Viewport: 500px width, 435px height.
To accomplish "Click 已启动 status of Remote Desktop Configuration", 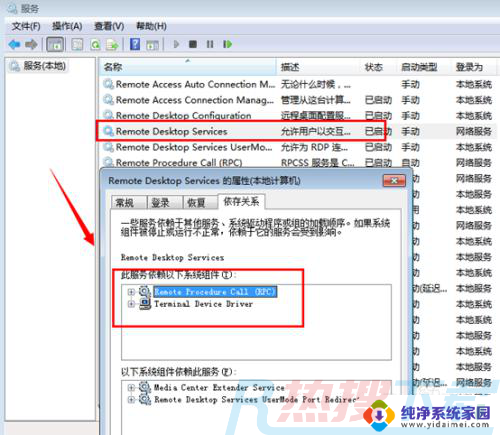I will tap(378, 116).
